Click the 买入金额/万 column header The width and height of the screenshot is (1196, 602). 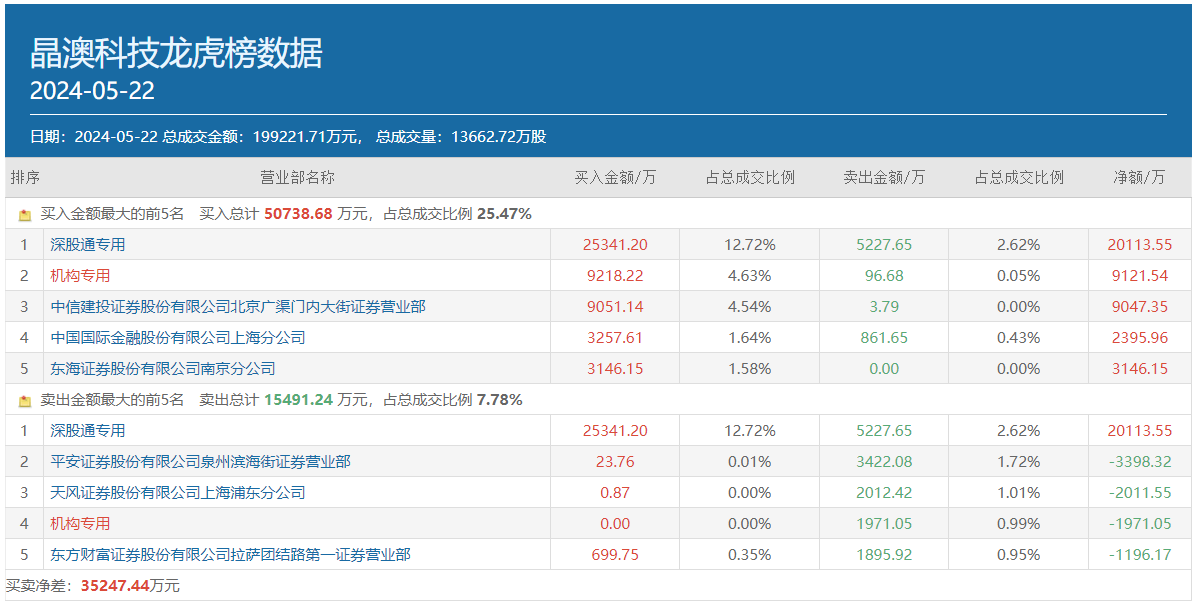pos(615,178)
